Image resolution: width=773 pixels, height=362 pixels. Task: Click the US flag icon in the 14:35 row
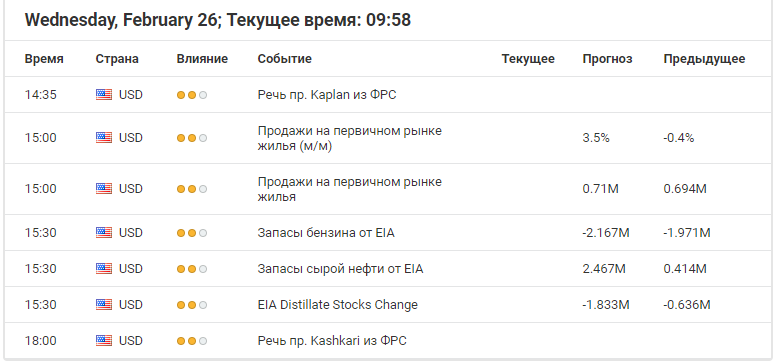pos(104,95)
